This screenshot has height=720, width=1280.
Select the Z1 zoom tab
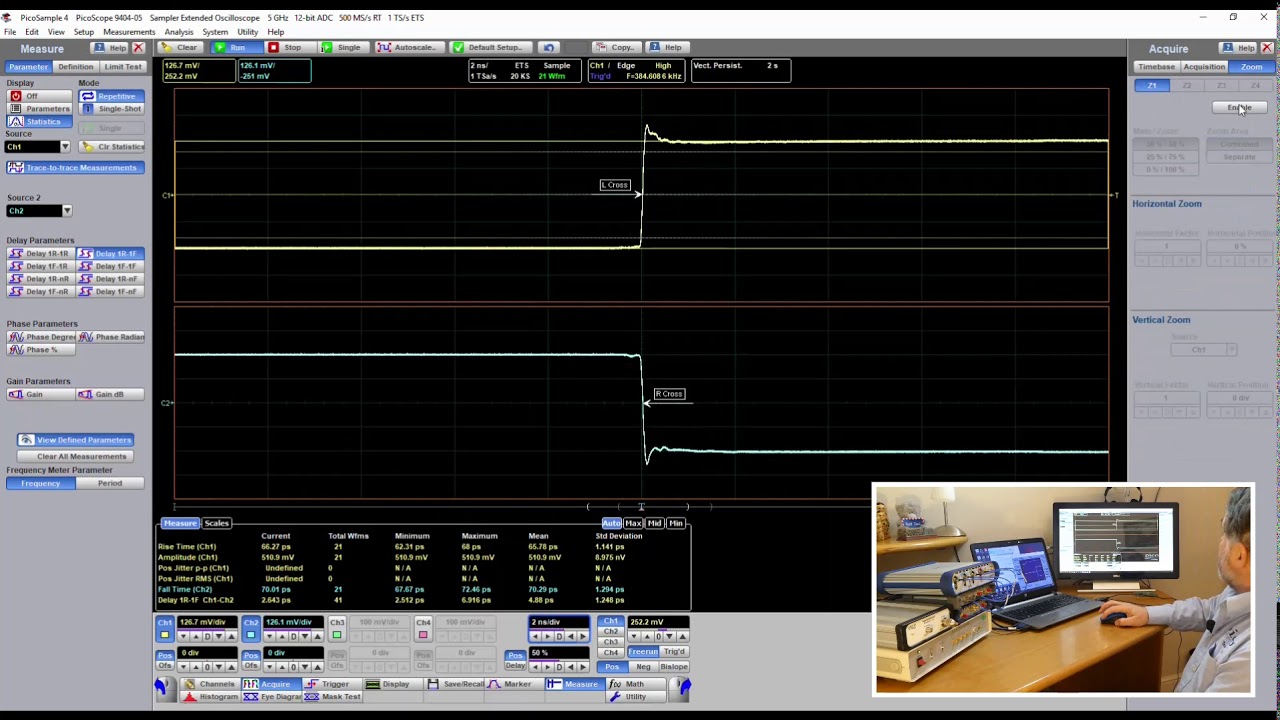point(1152,86)
